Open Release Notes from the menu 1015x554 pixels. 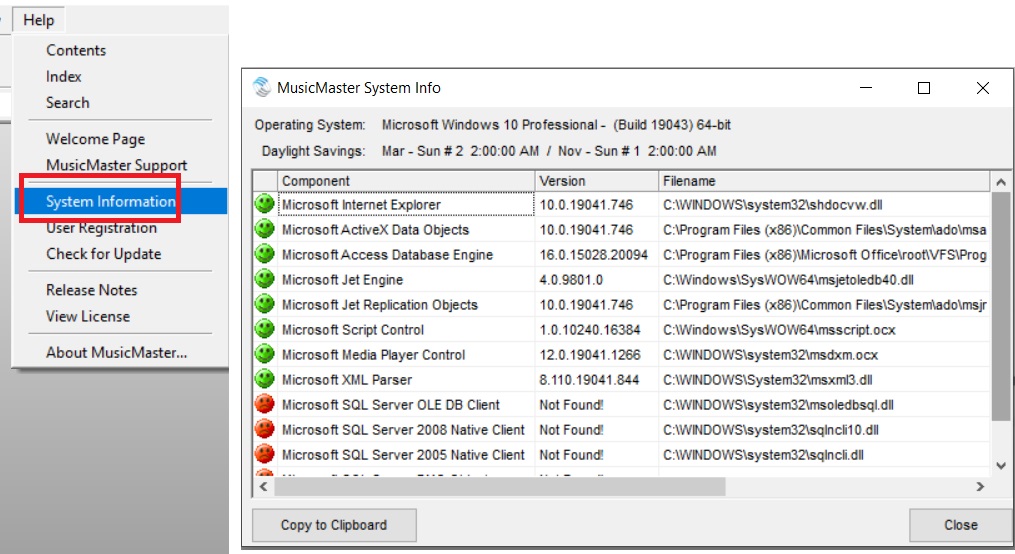[x=91, y=290]
